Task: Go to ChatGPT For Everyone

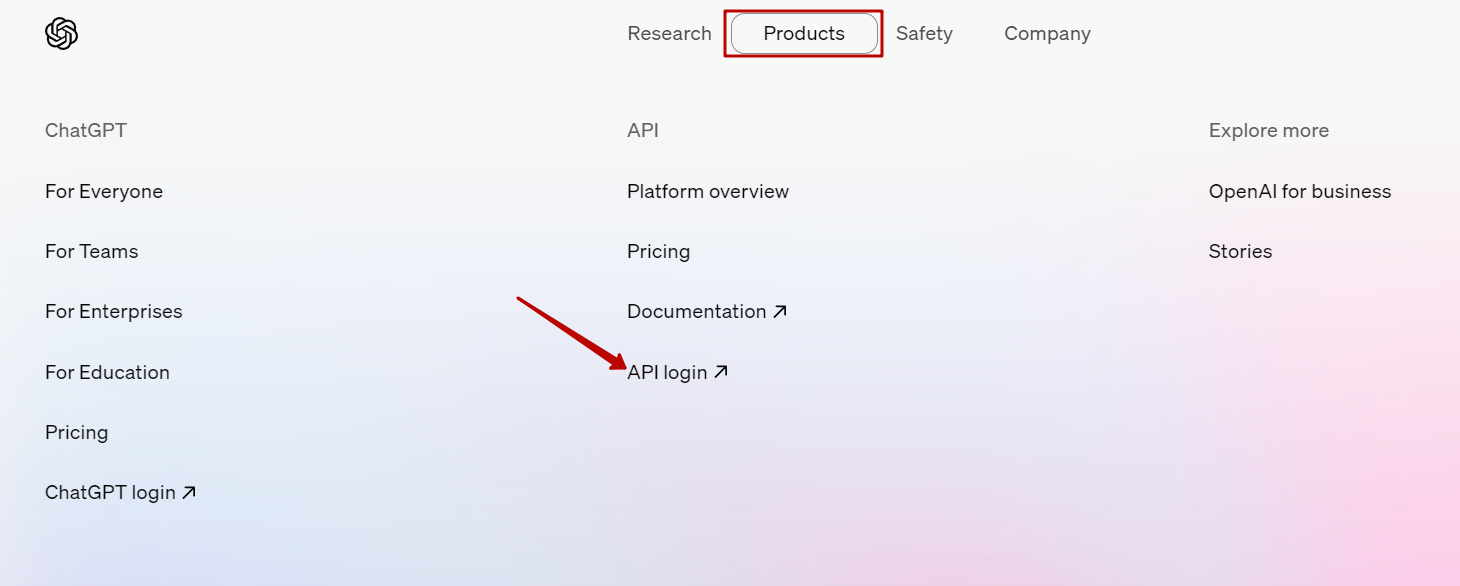Action: point(104,191)
